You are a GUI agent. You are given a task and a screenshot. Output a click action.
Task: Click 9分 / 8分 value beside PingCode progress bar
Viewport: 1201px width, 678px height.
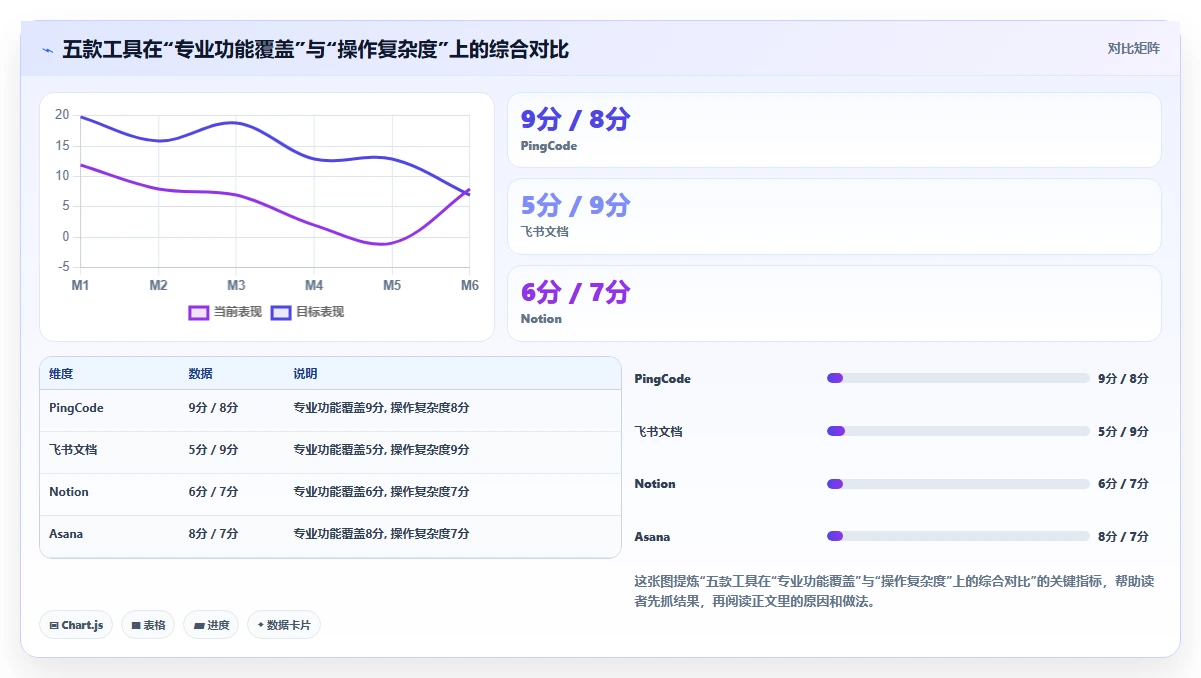[1123, 379]
